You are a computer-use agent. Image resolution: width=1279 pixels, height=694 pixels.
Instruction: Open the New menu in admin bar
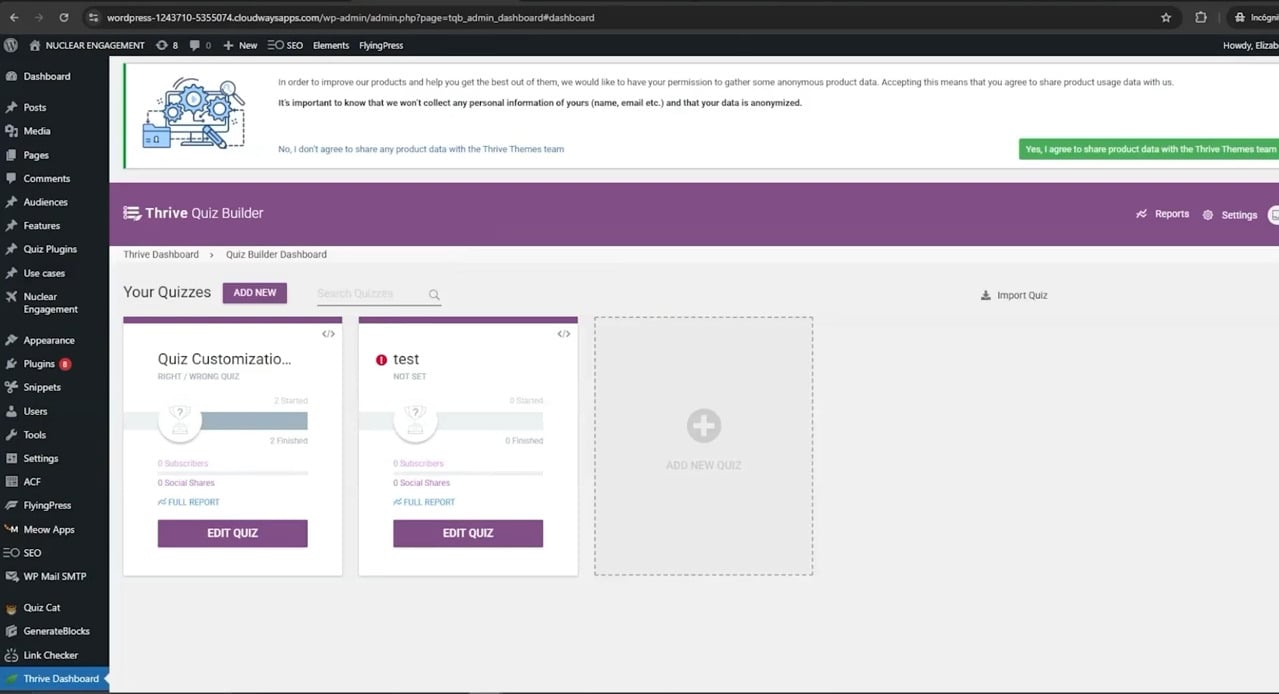click(x=240, y=45)
